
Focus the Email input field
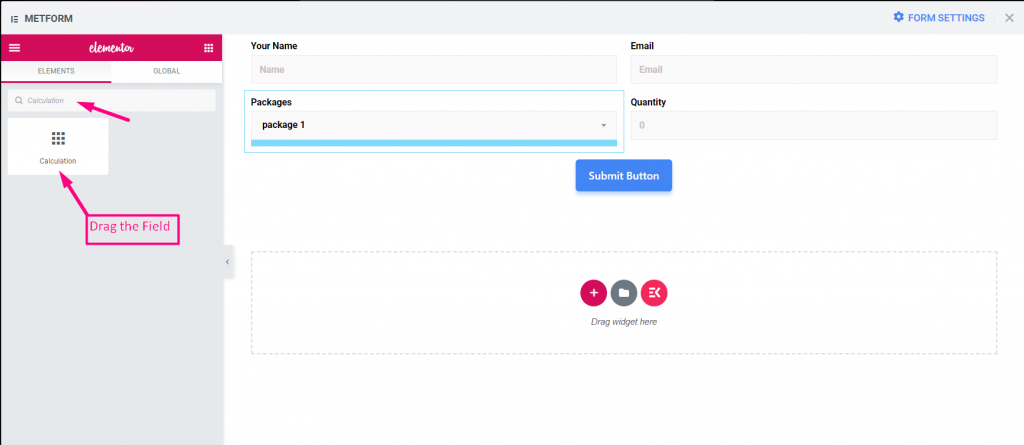click(813, 69)
